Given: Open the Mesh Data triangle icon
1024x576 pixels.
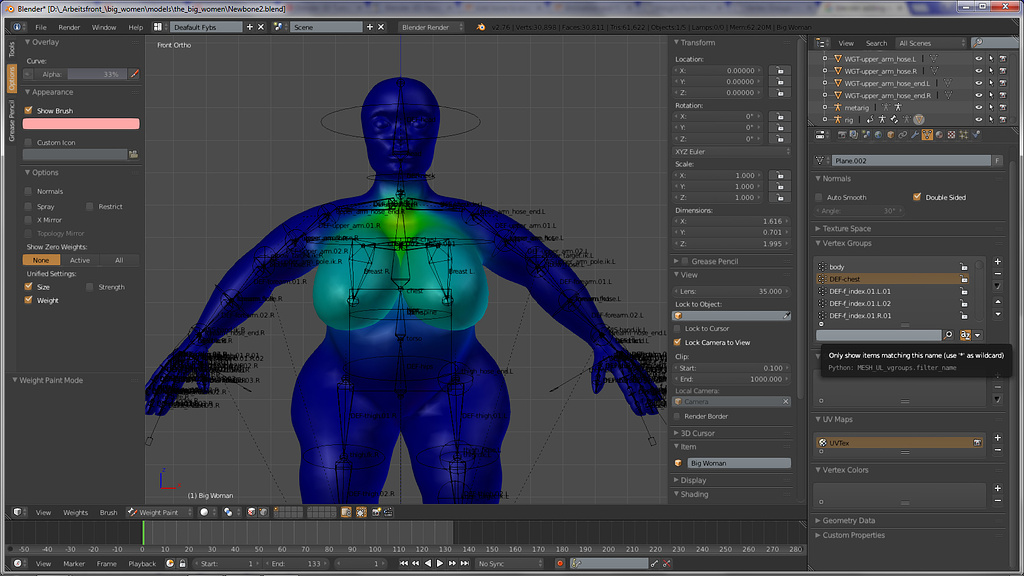Looking at the screenshot, I should point(927,135).
